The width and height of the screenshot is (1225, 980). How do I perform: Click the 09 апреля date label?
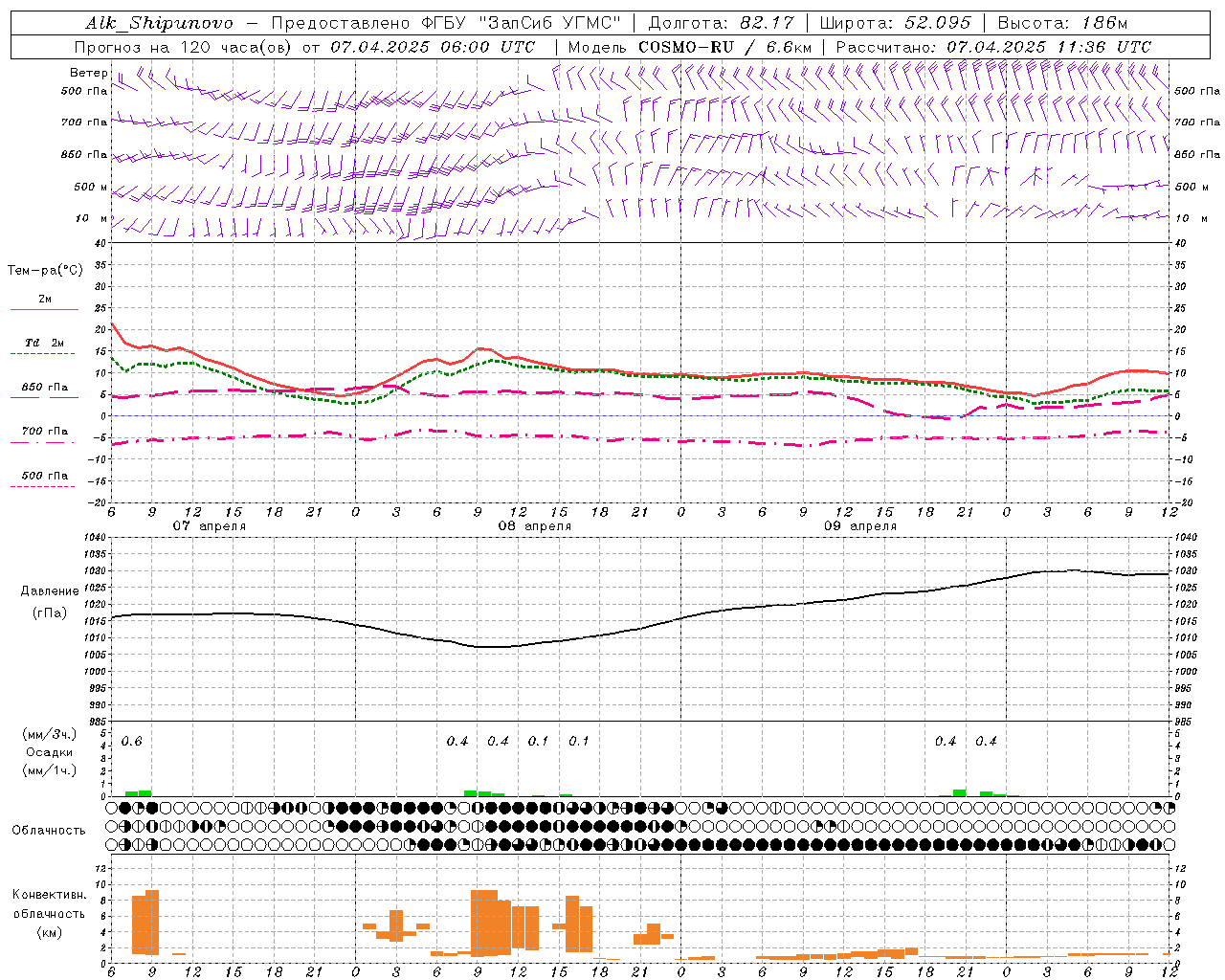click(x=859, y=526)
